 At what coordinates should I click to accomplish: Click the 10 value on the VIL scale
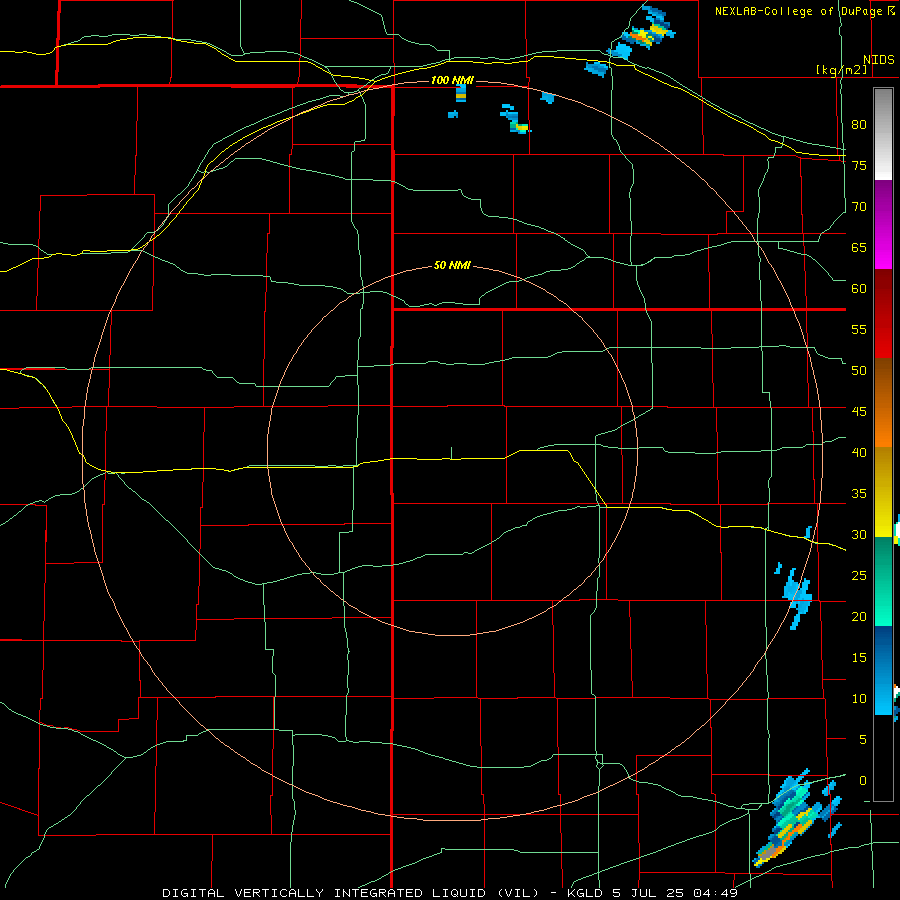coord(859,699)
